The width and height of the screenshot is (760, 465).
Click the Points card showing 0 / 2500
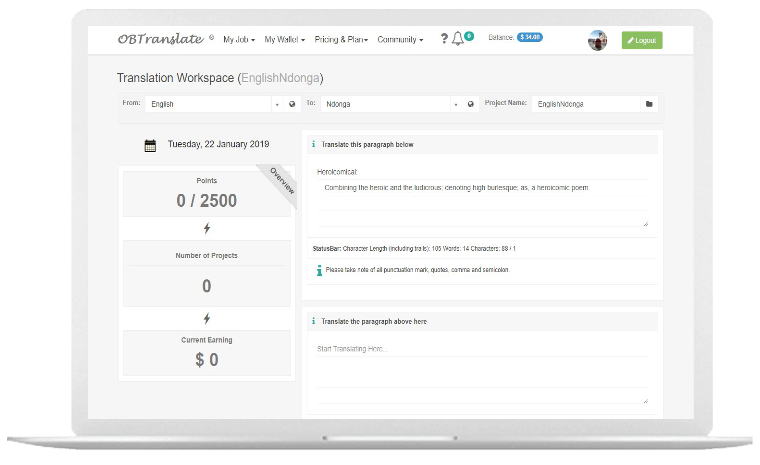tap(206, 193)
